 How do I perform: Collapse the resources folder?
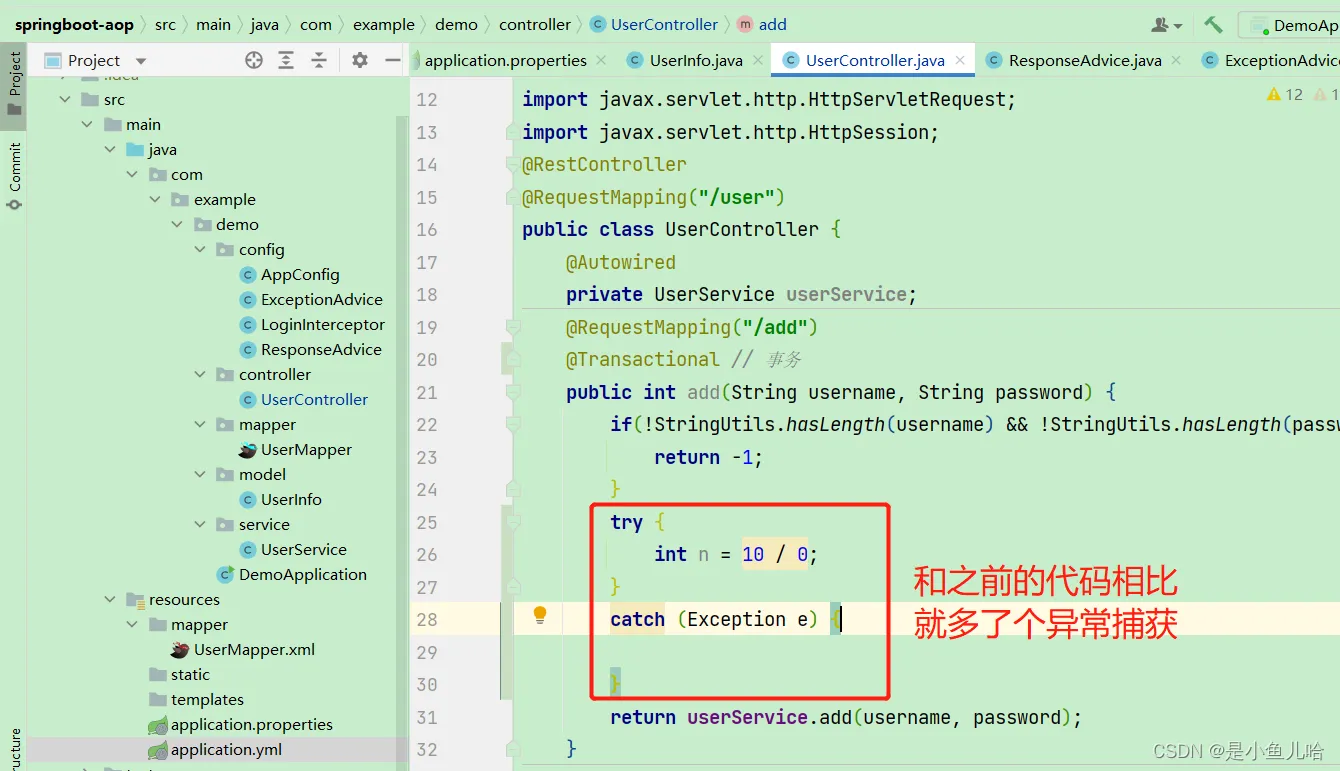pos(110,600)
